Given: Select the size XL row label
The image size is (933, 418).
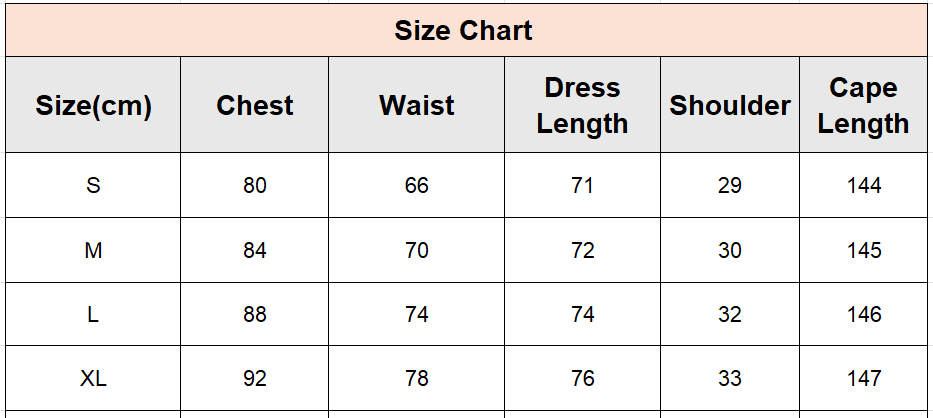Looking at the screenshot, I should (x=93, y=378).
